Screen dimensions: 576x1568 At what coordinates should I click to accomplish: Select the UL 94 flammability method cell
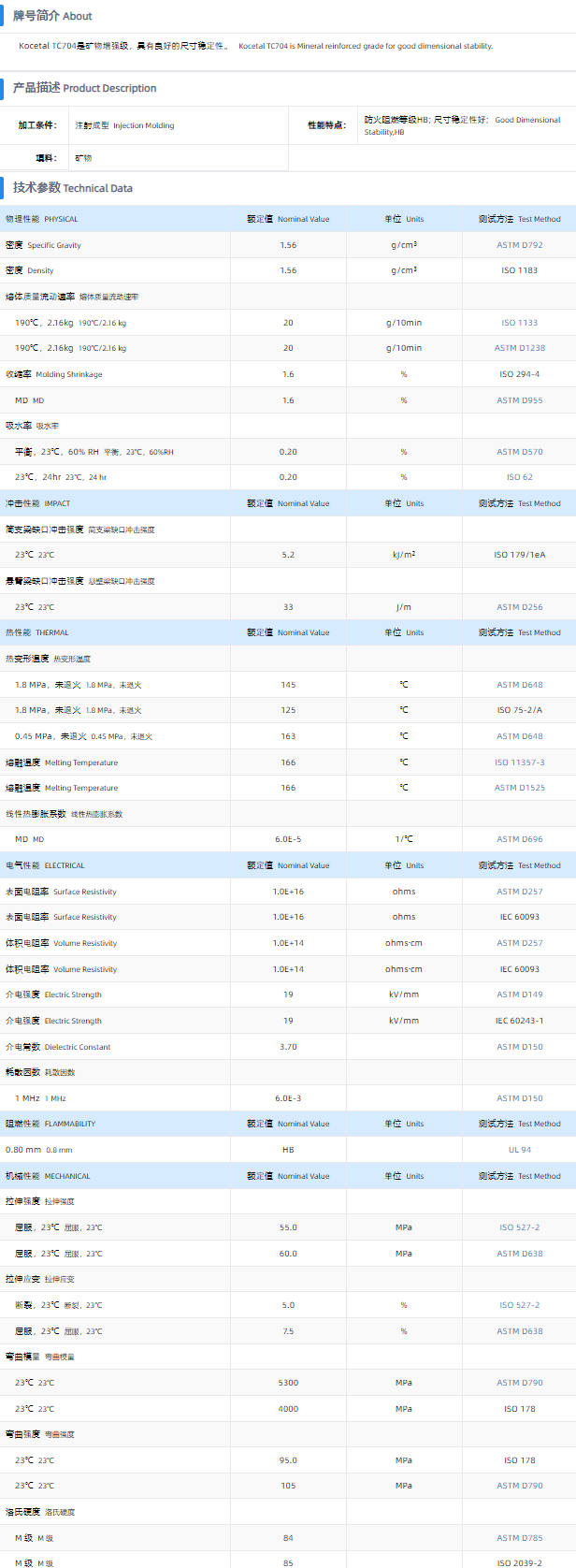(519, 1150)
